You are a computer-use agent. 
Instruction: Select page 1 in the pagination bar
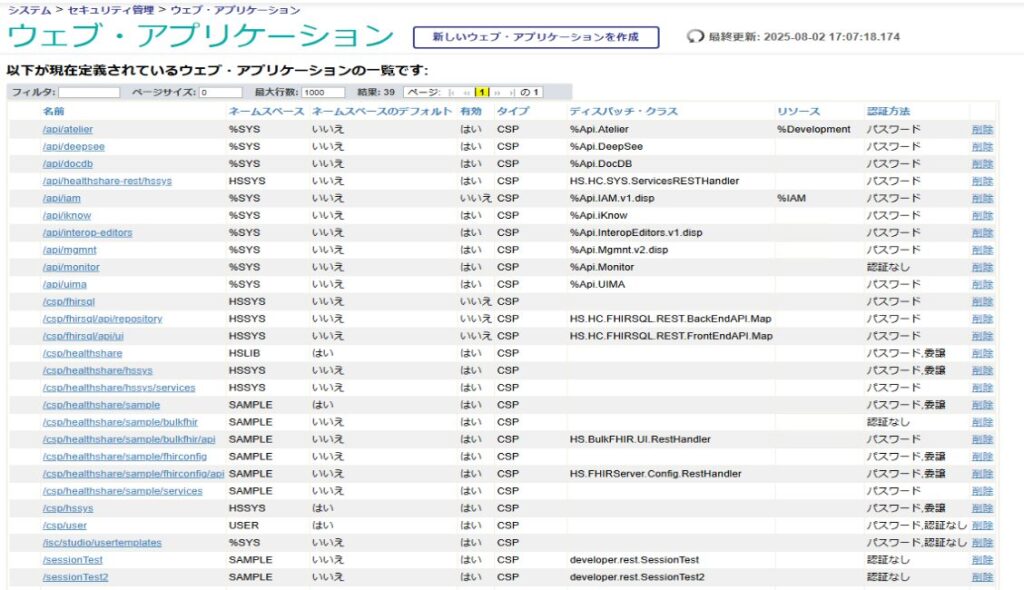tap(481, 92)
